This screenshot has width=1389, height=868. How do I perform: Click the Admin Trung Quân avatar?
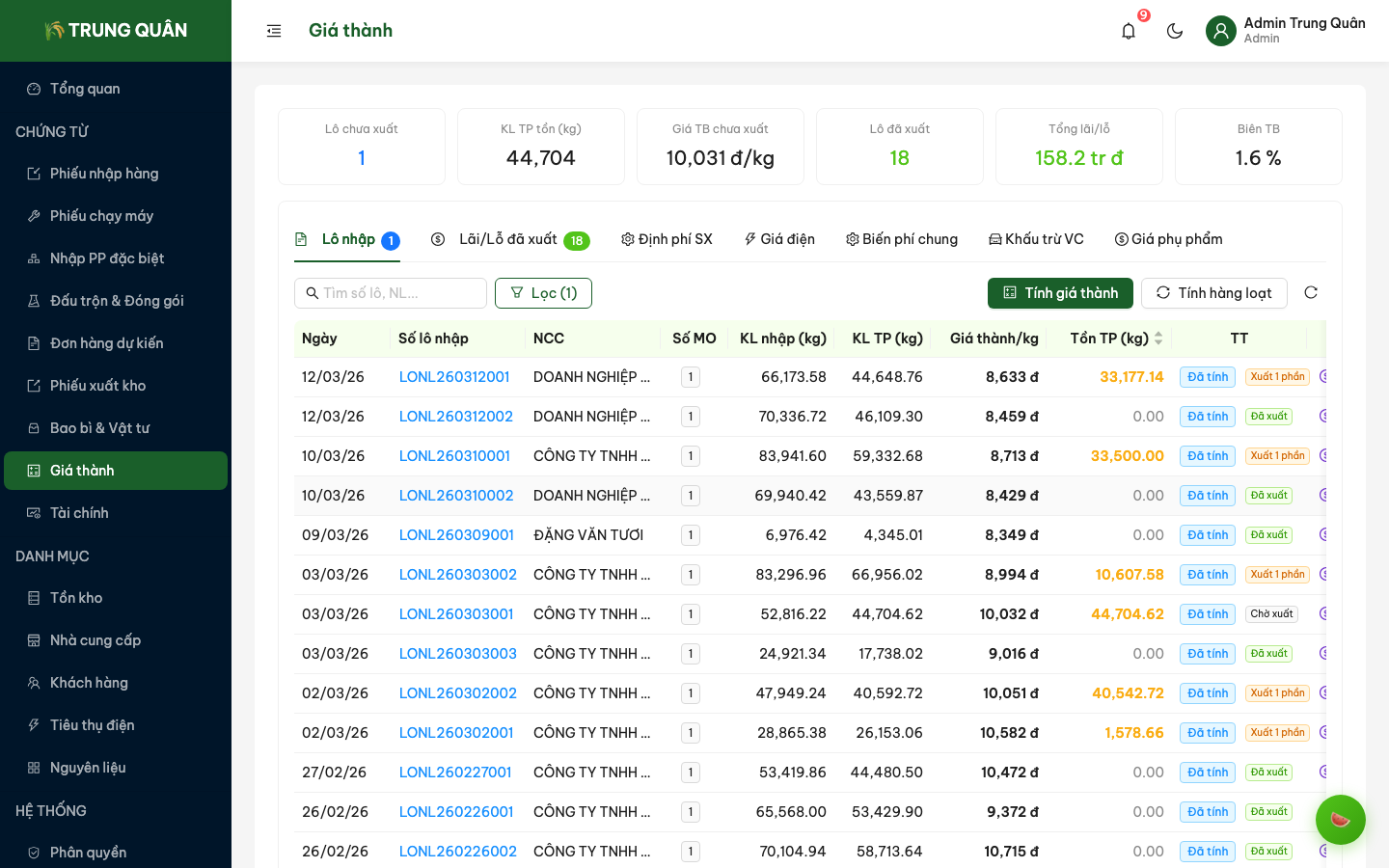1221,31
